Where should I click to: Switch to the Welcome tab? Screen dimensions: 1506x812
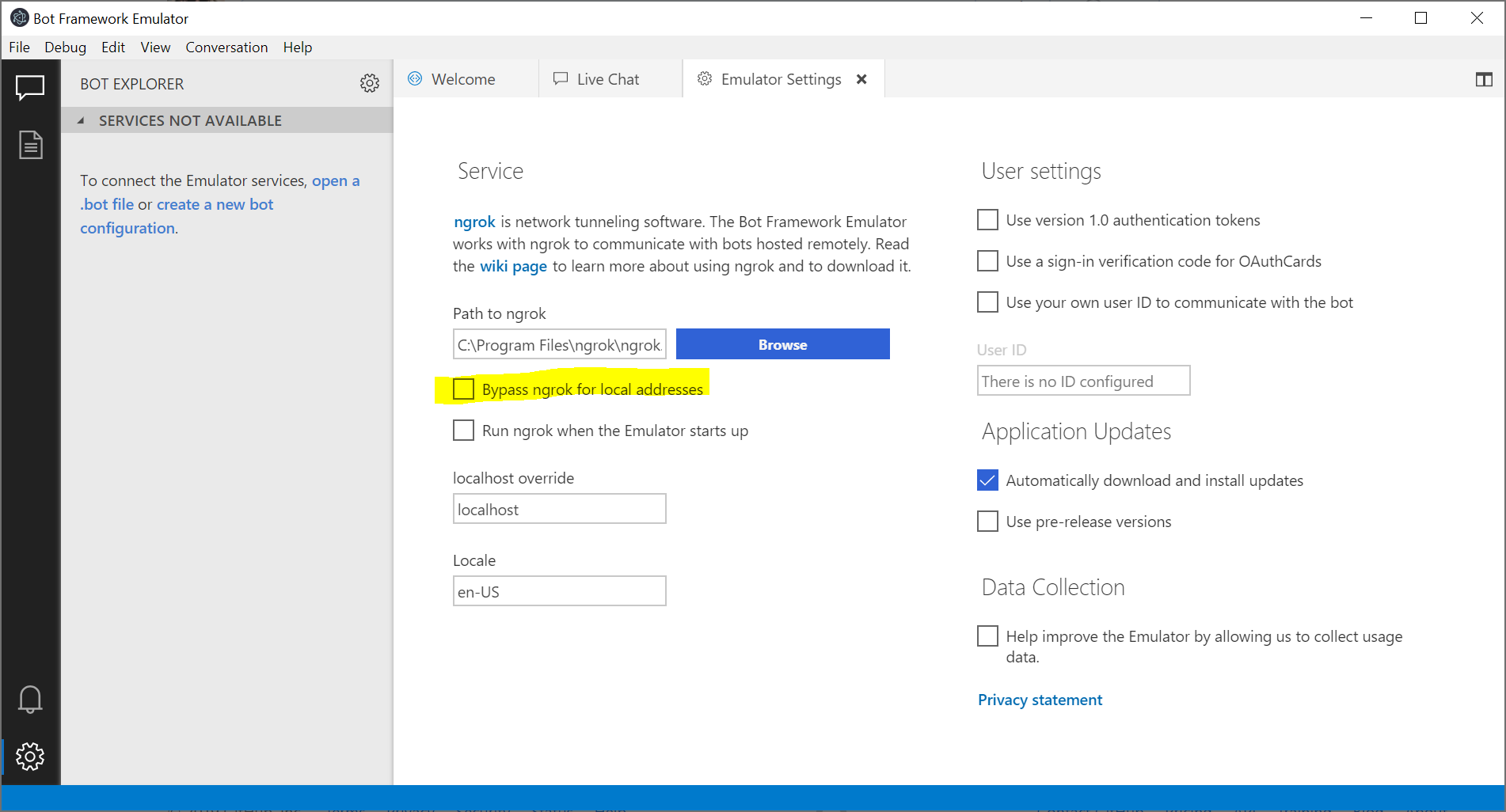coord(466,79)
